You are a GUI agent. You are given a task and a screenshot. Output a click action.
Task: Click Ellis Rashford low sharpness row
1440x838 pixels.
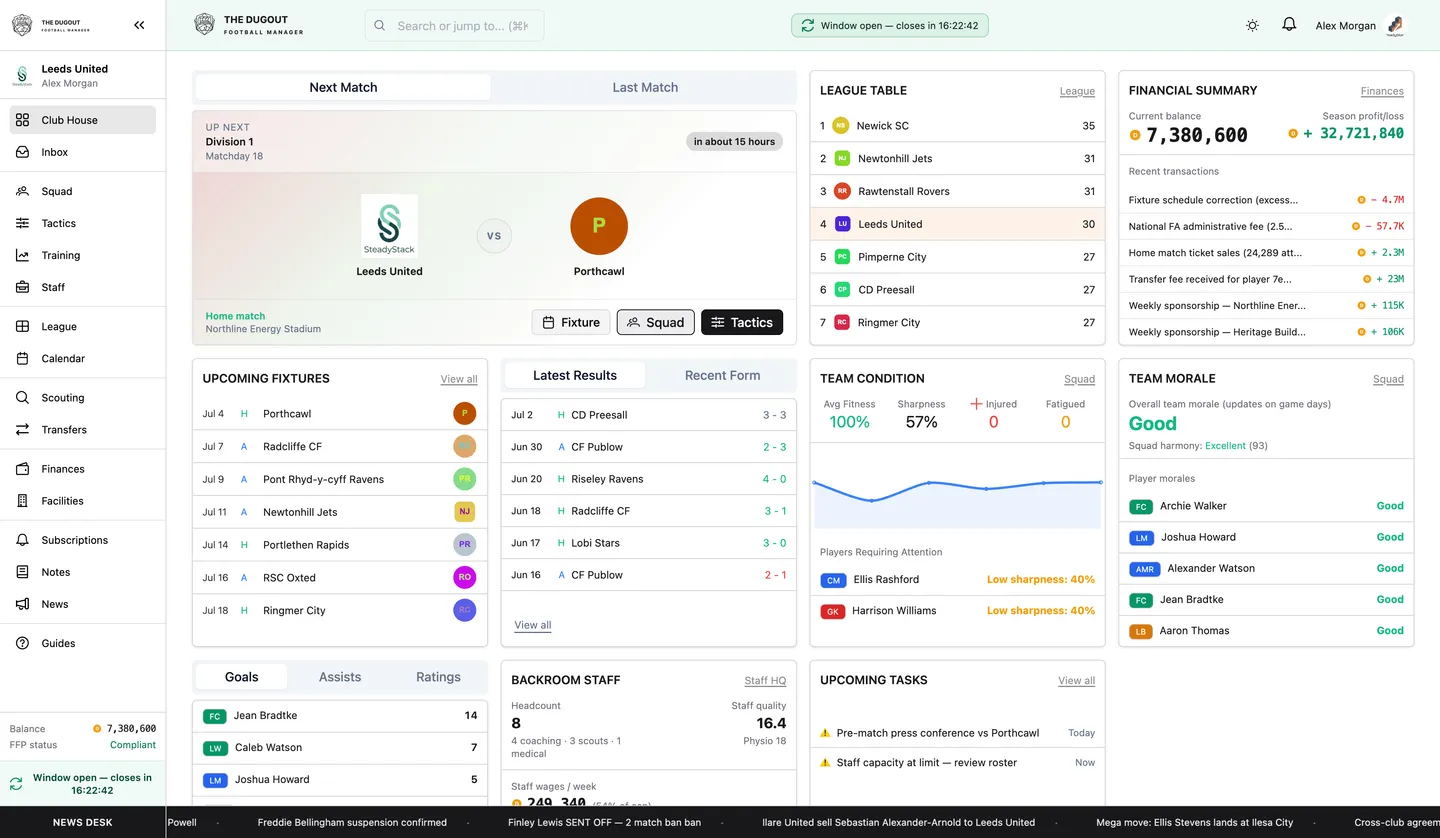pyautogui.click(x=957, y=579)
